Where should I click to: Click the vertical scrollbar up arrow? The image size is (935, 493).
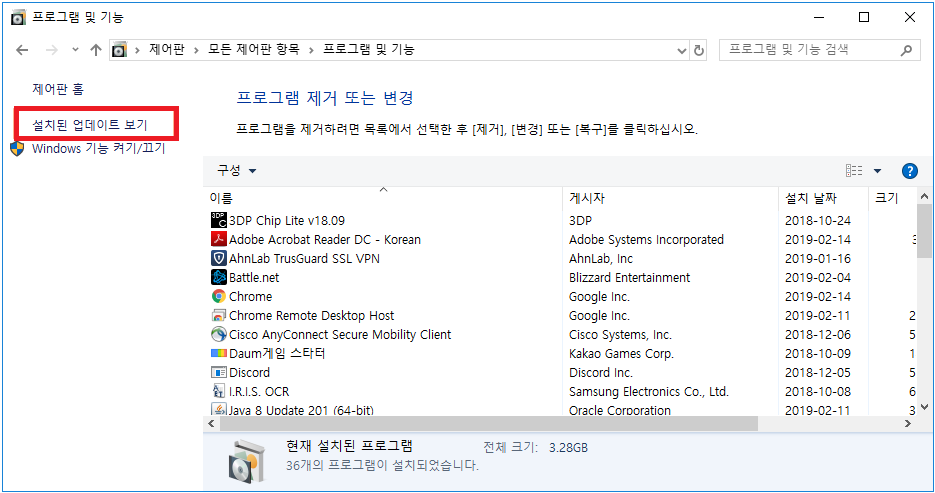(924, 196)
